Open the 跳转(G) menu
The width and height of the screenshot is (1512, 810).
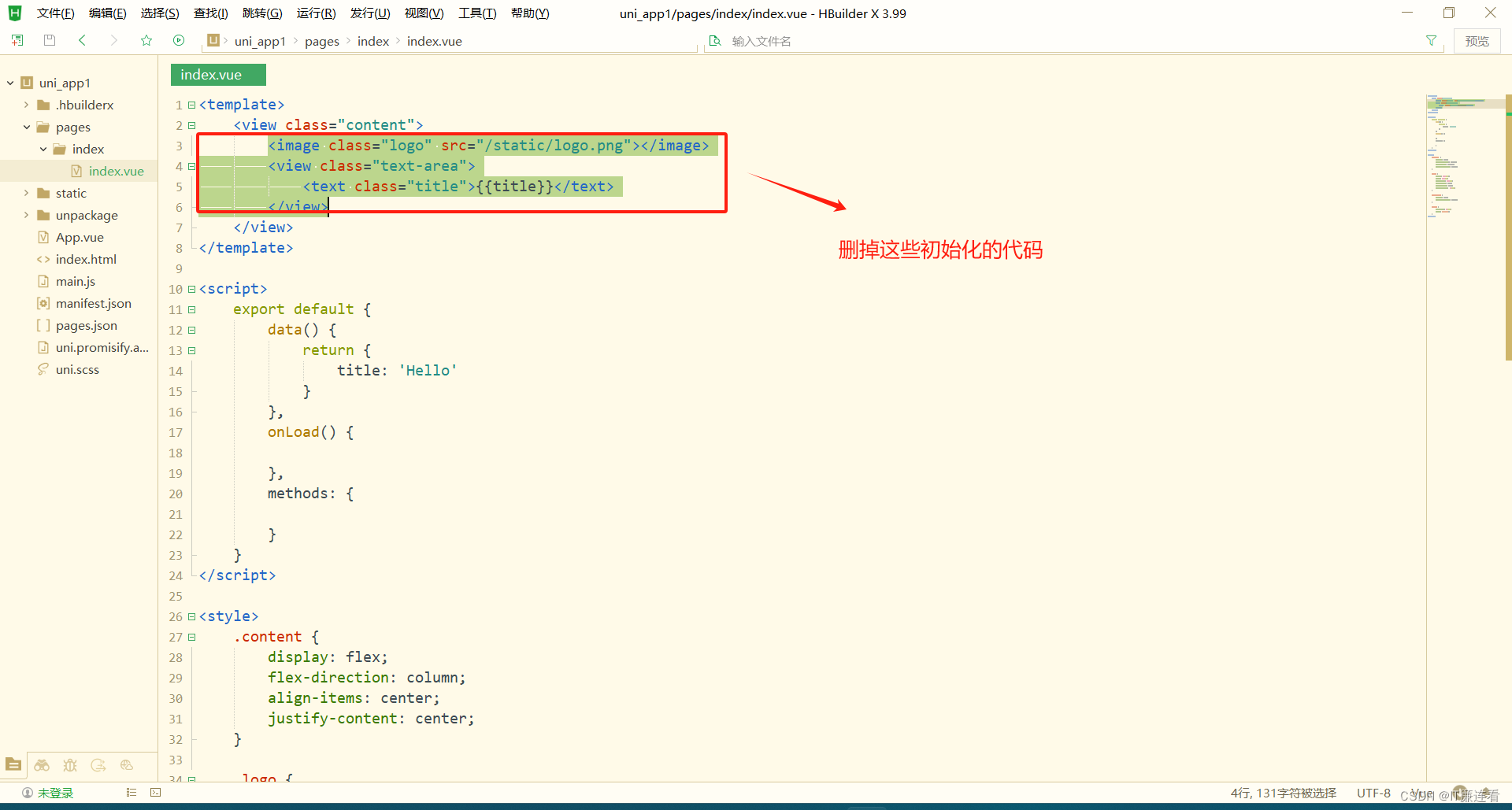262,13
